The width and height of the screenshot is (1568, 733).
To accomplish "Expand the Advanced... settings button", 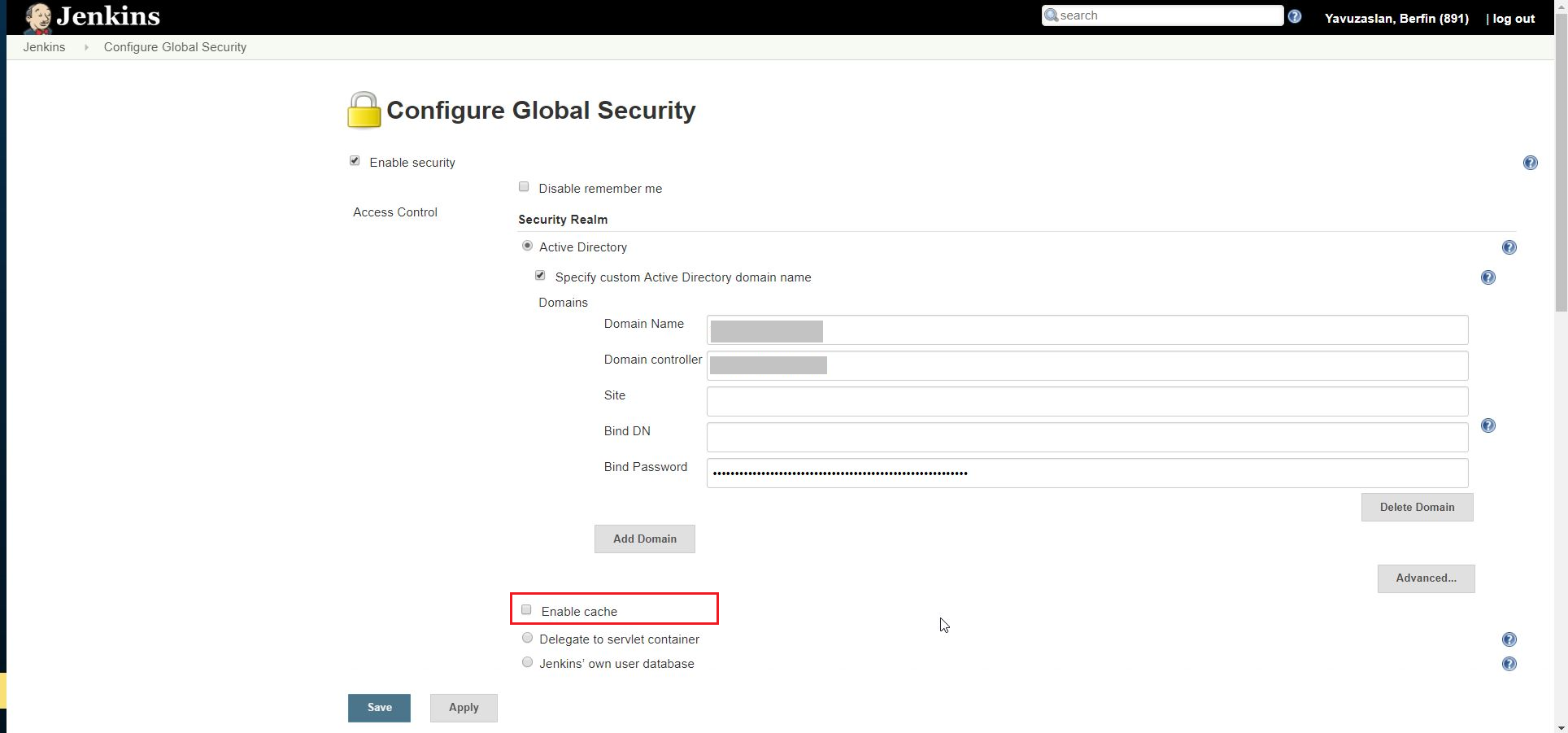I will (x=1426, y=578).
